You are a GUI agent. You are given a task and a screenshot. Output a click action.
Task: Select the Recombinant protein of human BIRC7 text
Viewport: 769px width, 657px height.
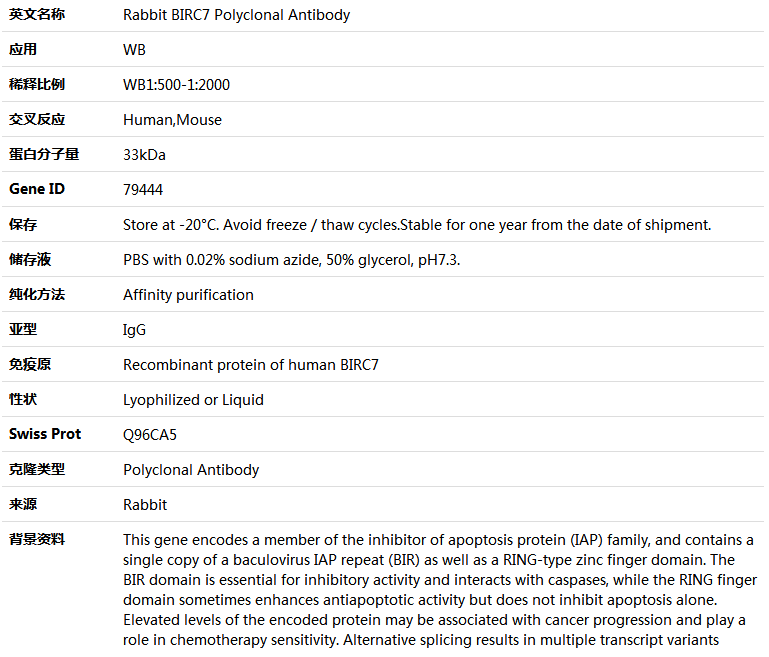pos(251,365)
